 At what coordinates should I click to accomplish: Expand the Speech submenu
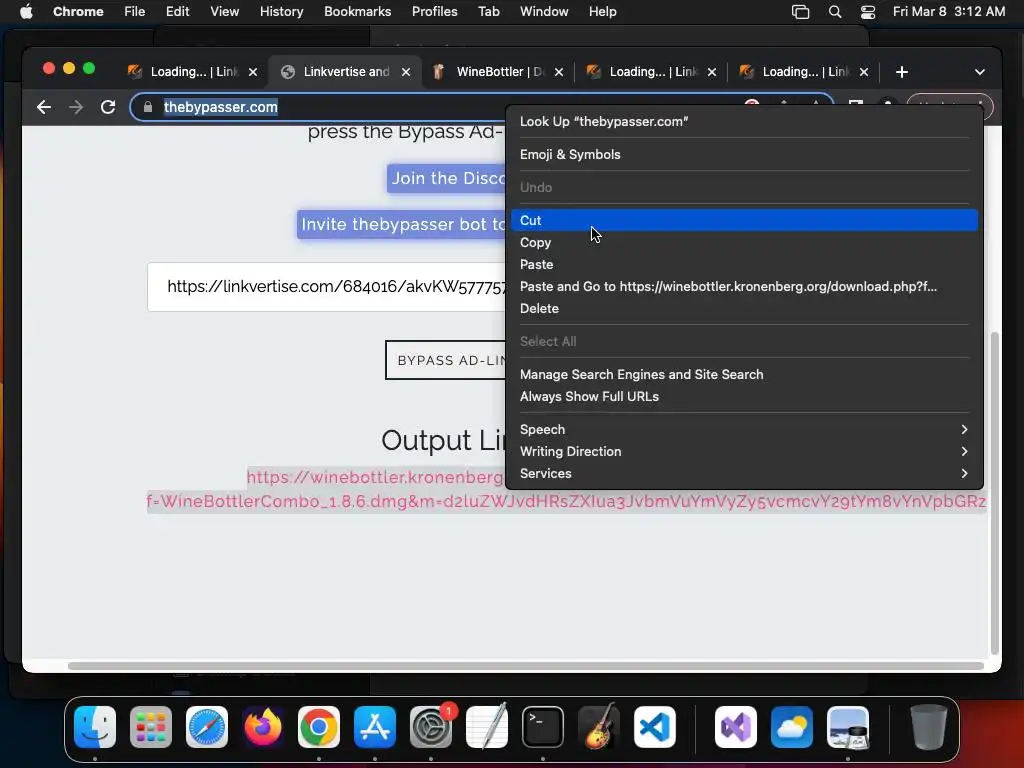coord(744,429)
